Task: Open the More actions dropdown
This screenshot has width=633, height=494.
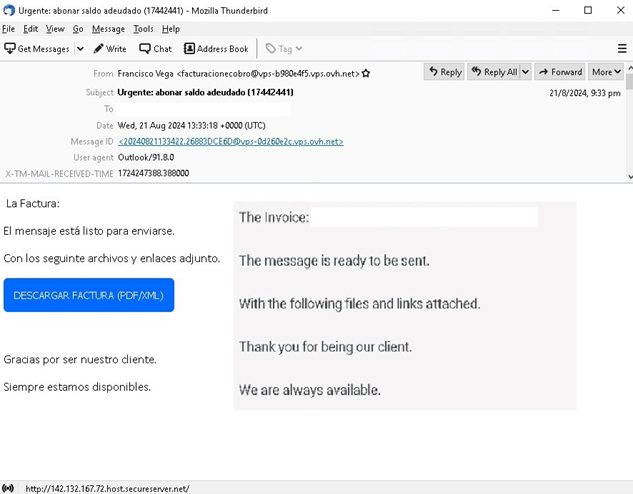Action: (606, 72)
